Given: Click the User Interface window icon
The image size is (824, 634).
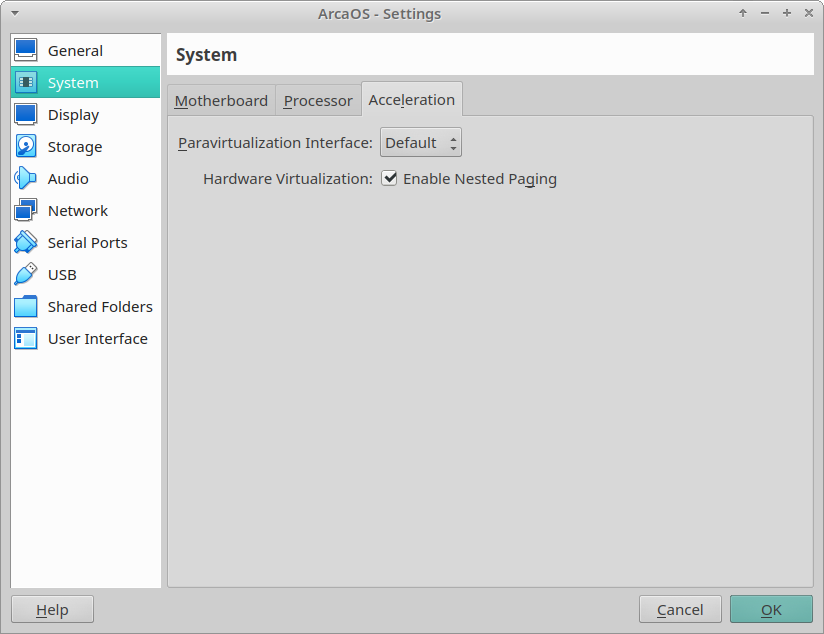Looking at the screenshot, I should pos(26,339).
